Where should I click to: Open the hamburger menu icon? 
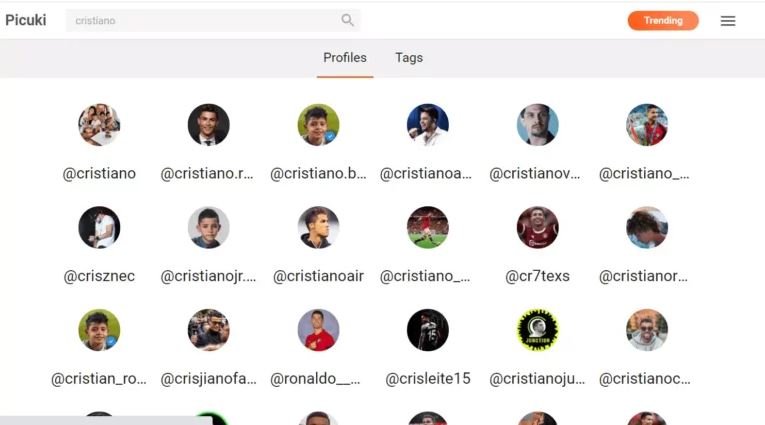coord(728,20)
